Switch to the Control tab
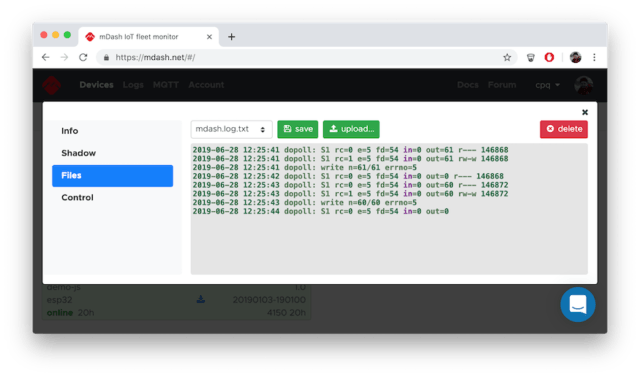 pos(113,198)
